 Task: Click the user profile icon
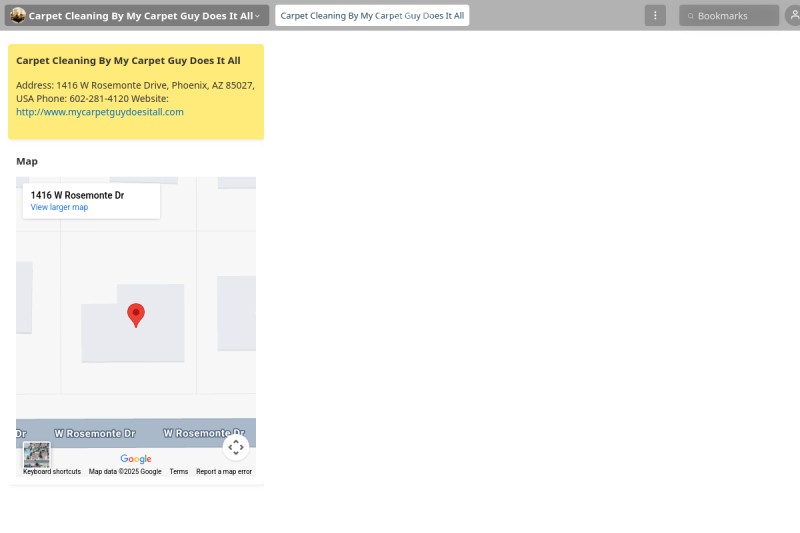click(793, 15)
